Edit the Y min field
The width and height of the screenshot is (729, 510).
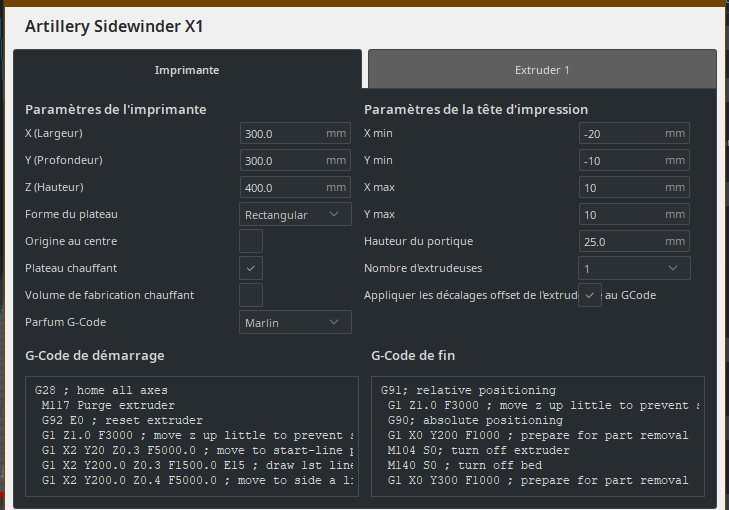634,160
